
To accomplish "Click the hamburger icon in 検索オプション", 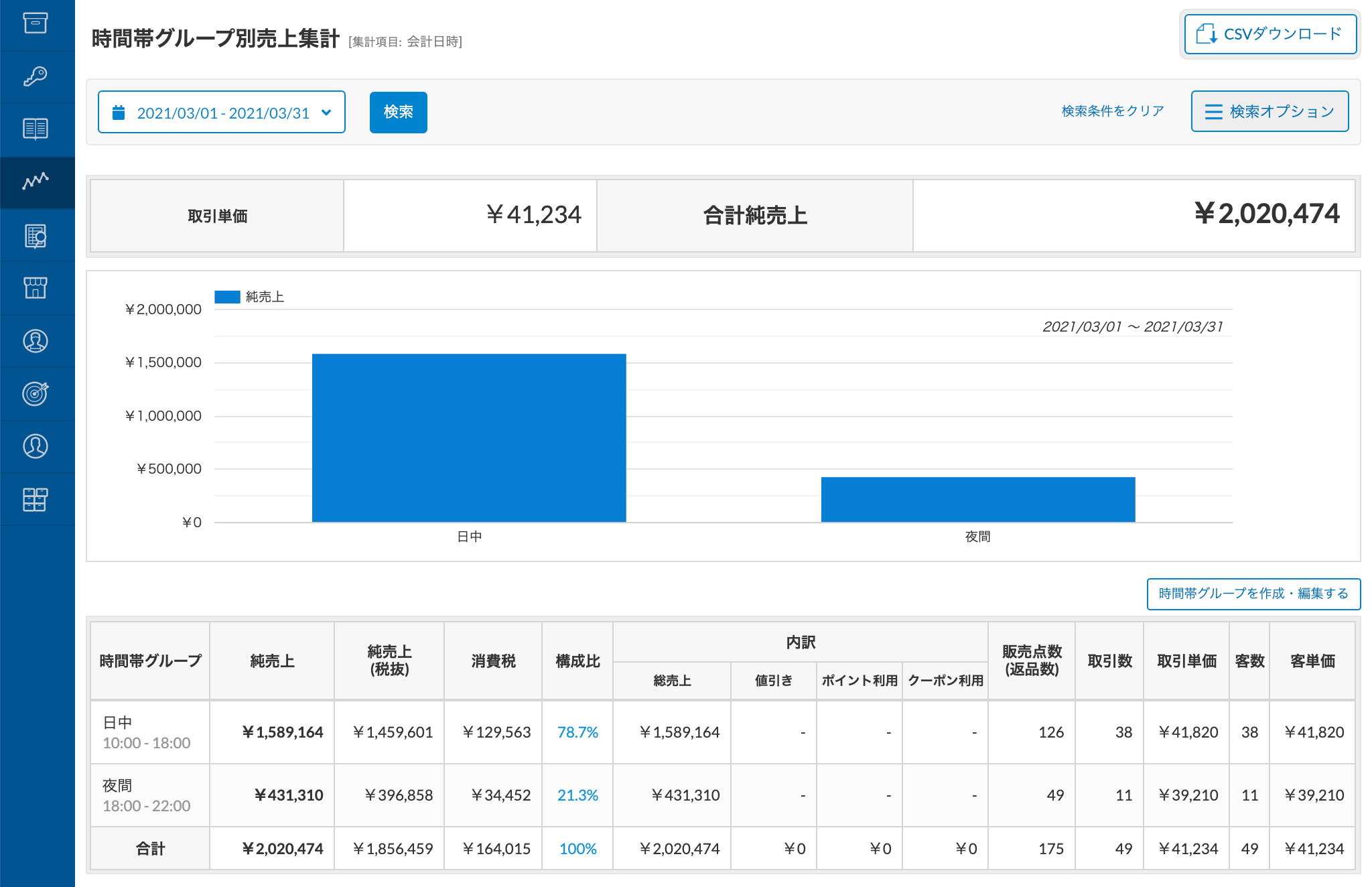I will [x=1214, y=111].
